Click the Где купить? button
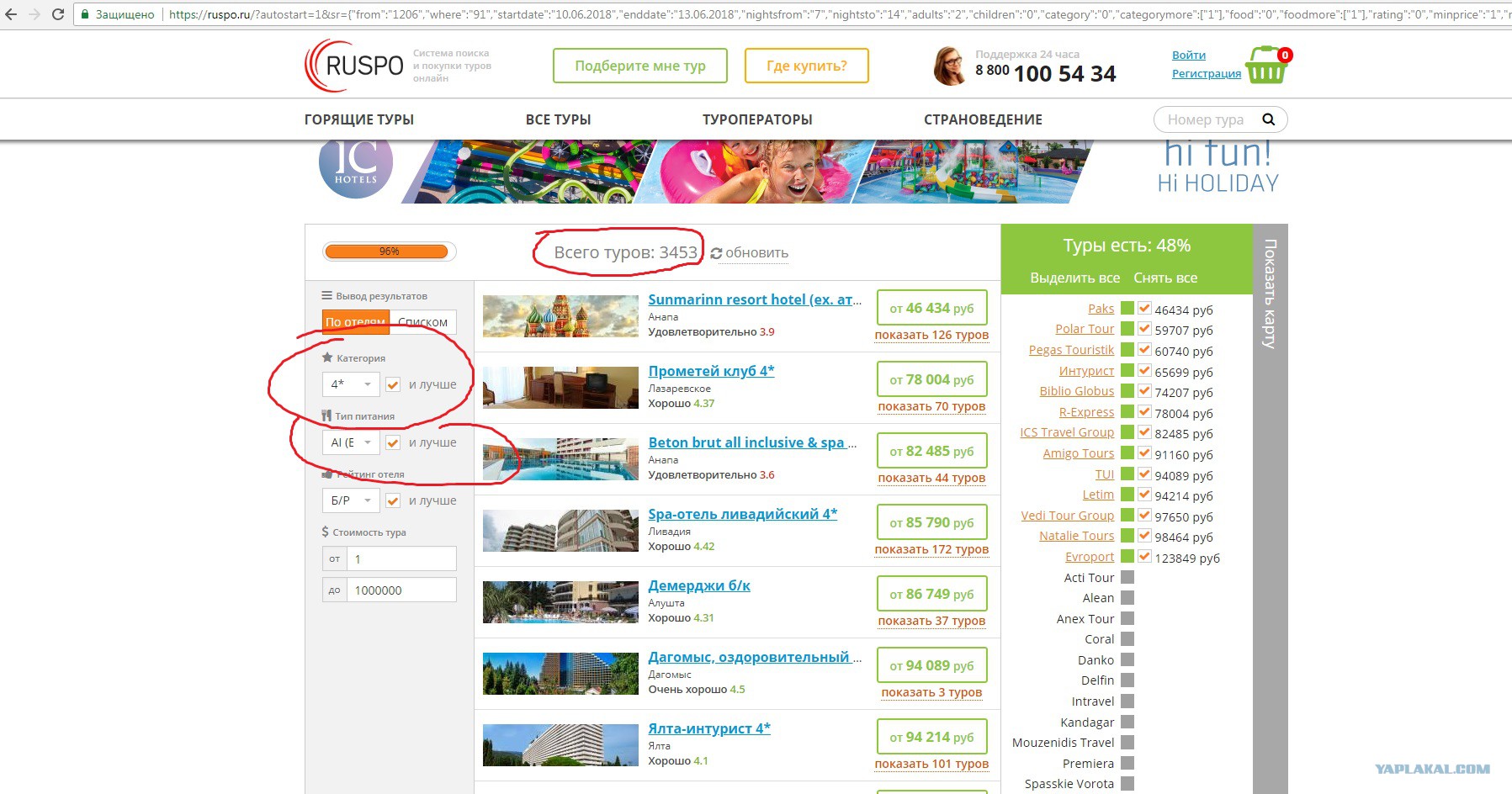Screen dimensions: 1512x794 pos(807,66)
